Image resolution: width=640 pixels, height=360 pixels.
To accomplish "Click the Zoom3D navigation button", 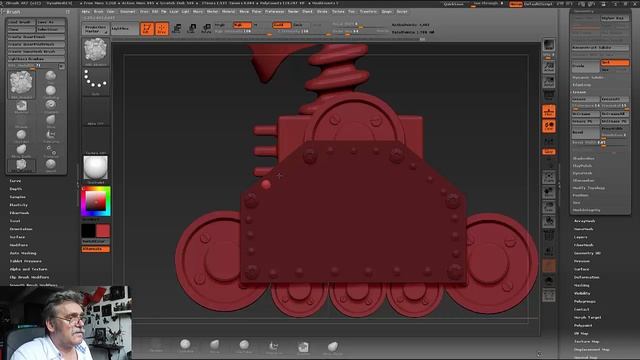I will pos(549,207).
